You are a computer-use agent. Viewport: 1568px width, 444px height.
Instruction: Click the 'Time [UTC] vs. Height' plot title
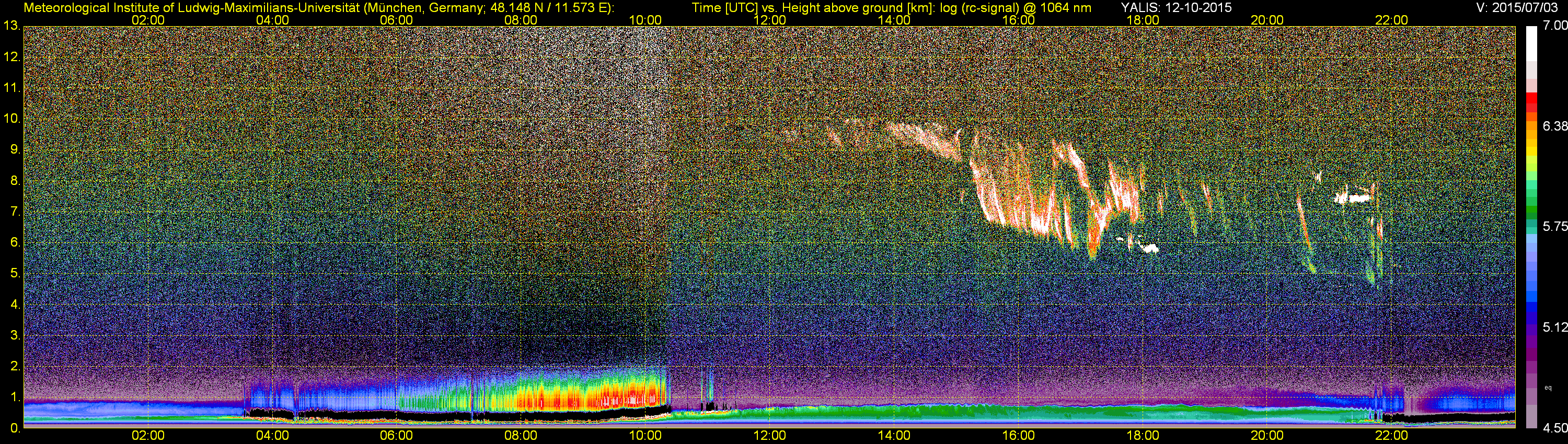(891, 7)
